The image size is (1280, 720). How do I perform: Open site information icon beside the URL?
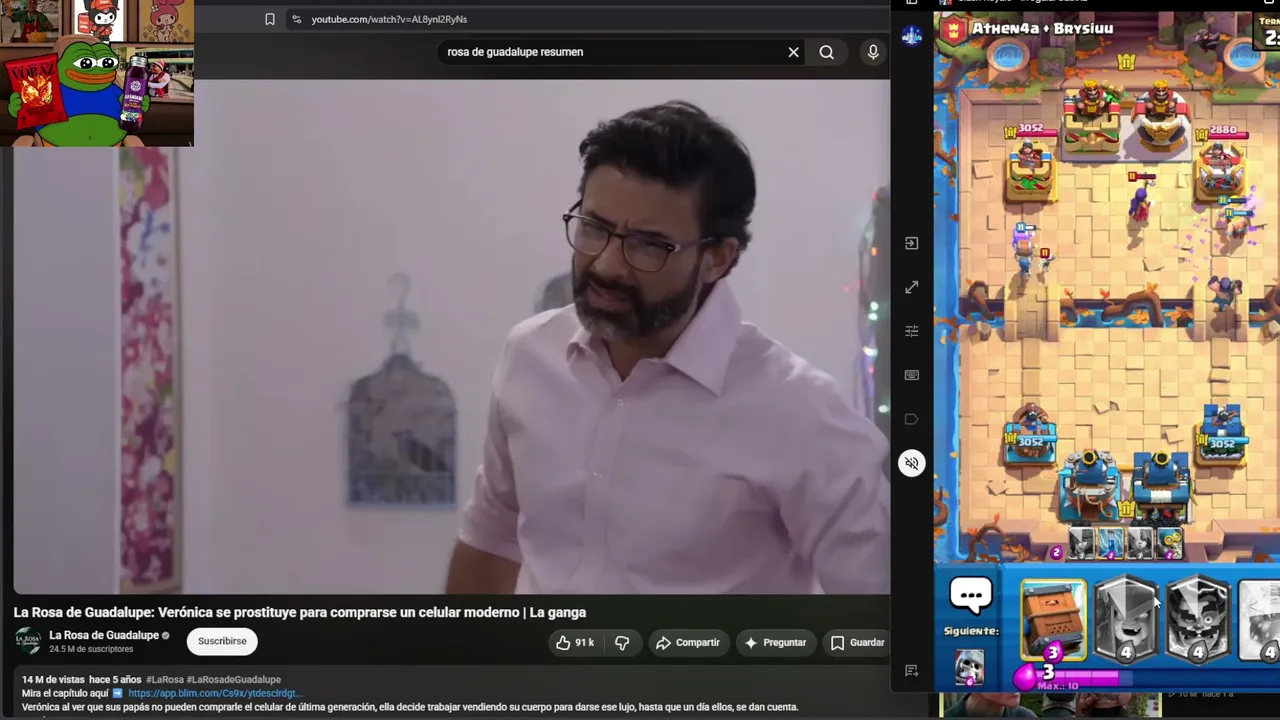point(296,19)
